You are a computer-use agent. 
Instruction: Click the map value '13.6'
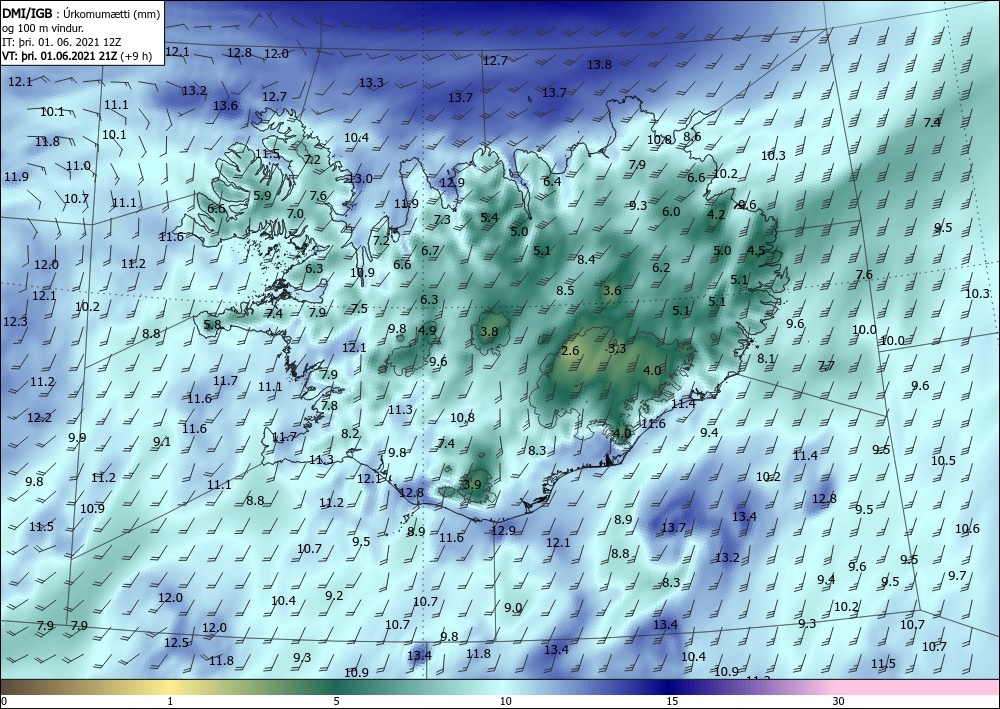(x=225, y=105)
